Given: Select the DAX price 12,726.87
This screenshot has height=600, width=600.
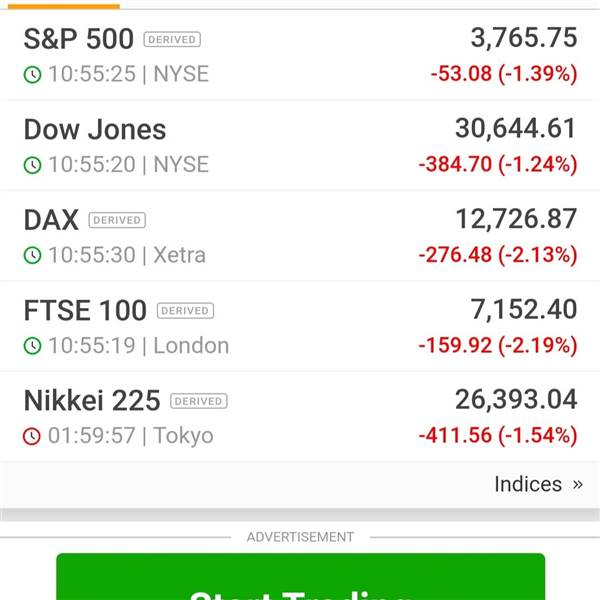Looking at the screenshot, I should (x=516, y=219).
